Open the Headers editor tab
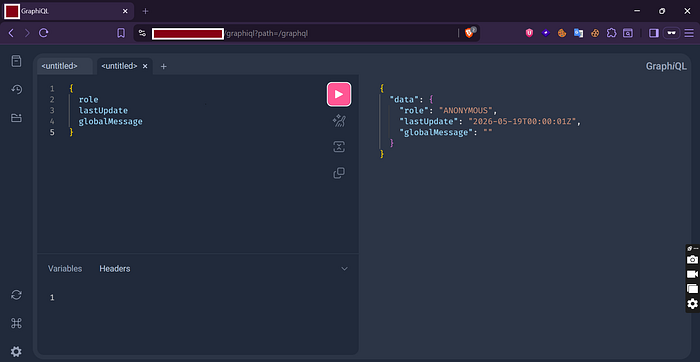This screenshot has width=700, height=362. coord(115,269)
